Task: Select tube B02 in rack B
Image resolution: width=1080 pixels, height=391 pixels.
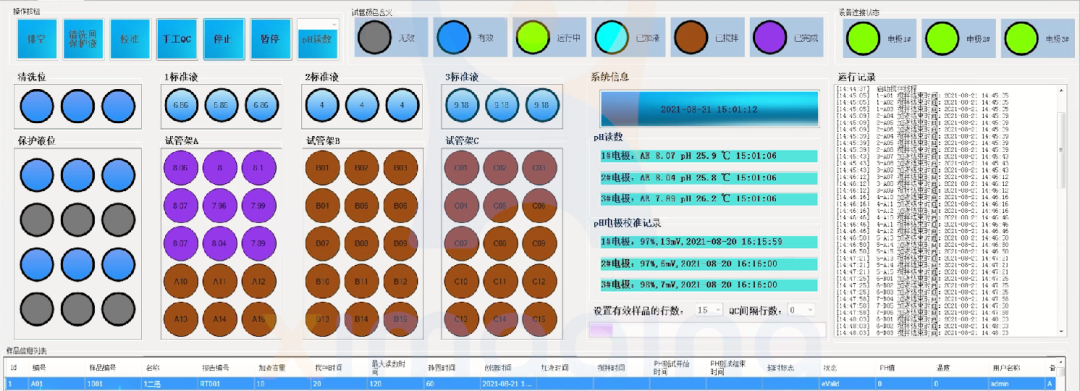Action: click(362, 168)
